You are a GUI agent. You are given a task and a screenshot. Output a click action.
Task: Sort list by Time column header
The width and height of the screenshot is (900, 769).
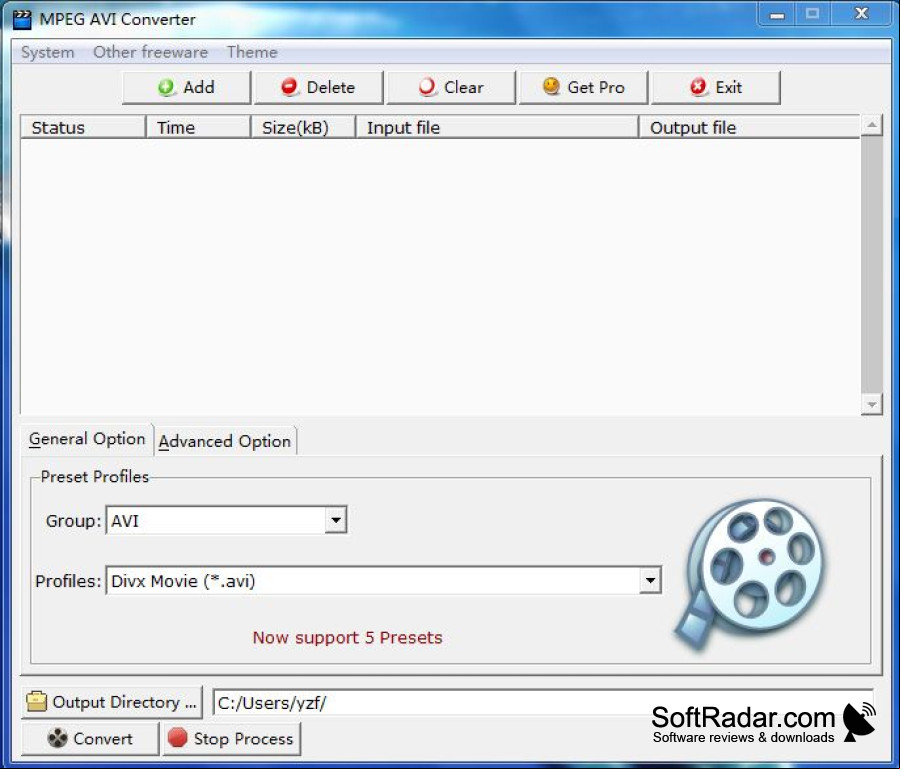click(x=199, y=127)
